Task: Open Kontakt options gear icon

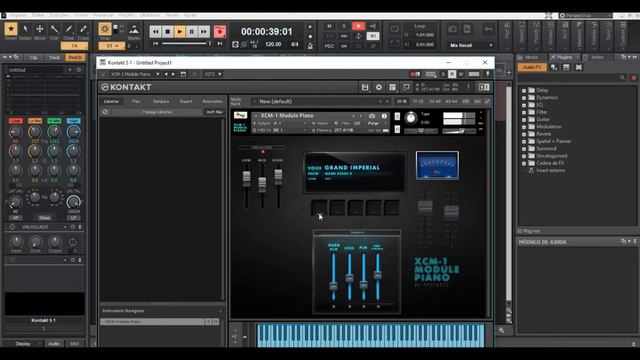Action: coord(379,87)
